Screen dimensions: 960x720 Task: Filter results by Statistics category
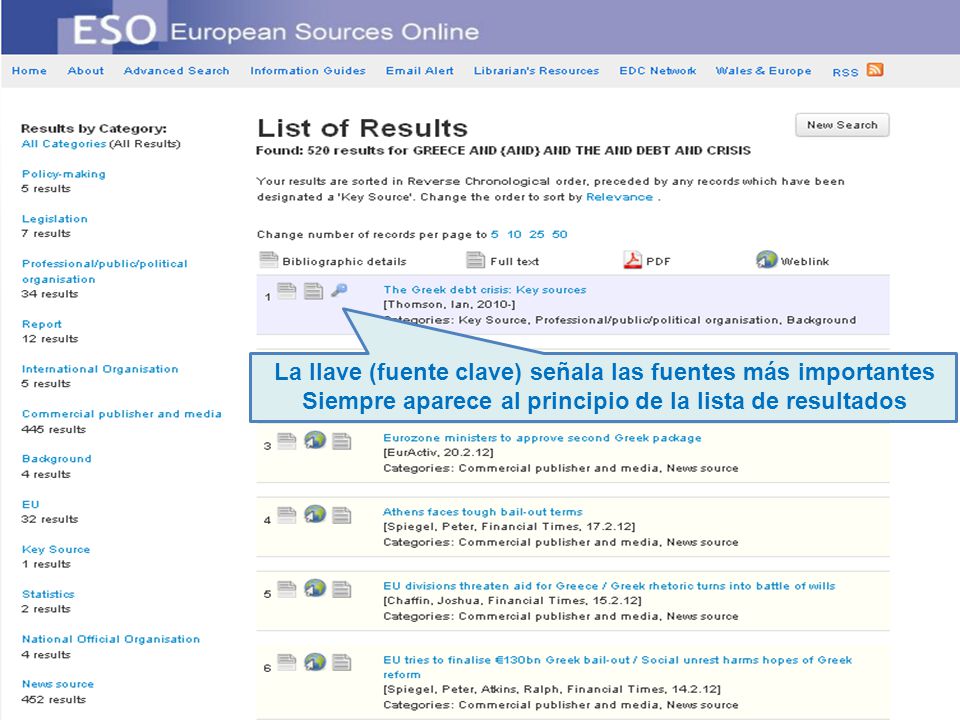[x=48, y=594]
